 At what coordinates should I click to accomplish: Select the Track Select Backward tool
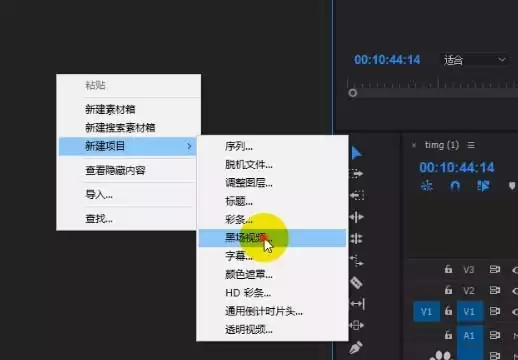[357, 195]
